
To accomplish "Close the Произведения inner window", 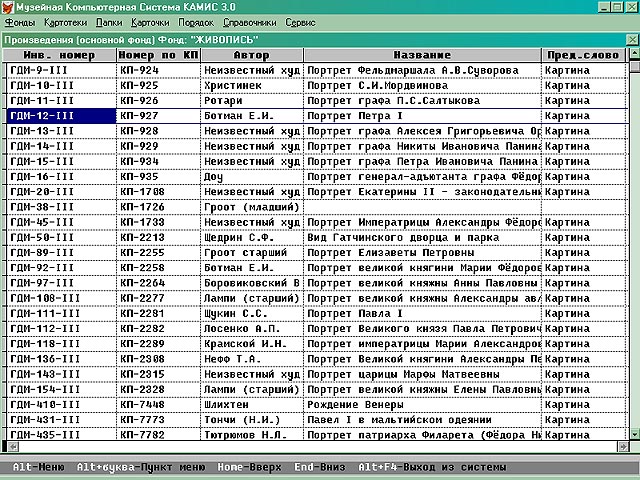I will tap(632, 40).
